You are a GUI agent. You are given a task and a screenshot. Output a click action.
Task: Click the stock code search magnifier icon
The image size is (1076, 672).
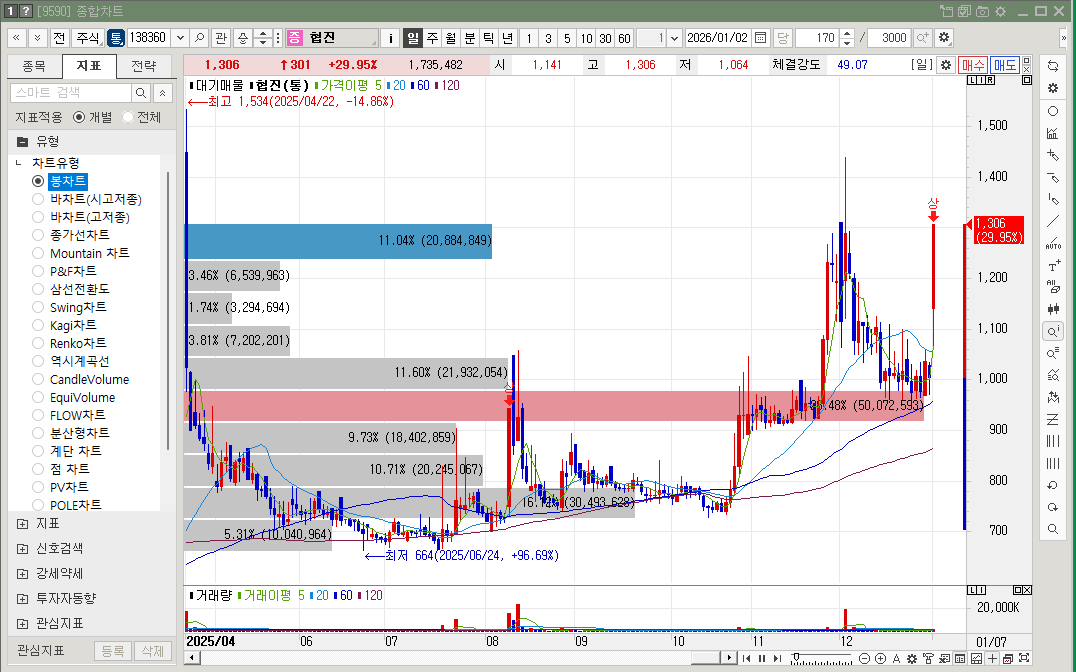pos(200,38)
